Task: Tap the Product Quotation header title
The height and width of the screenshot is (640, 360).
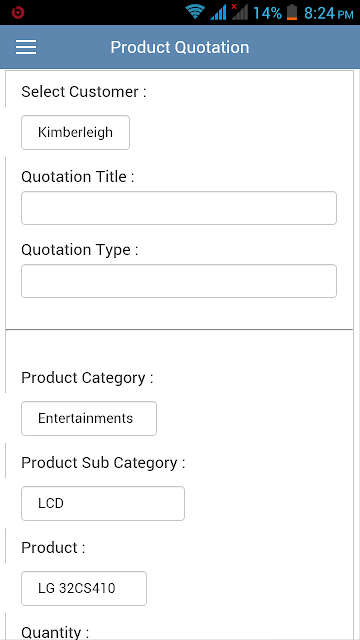Action: click(x=180, y=47)
